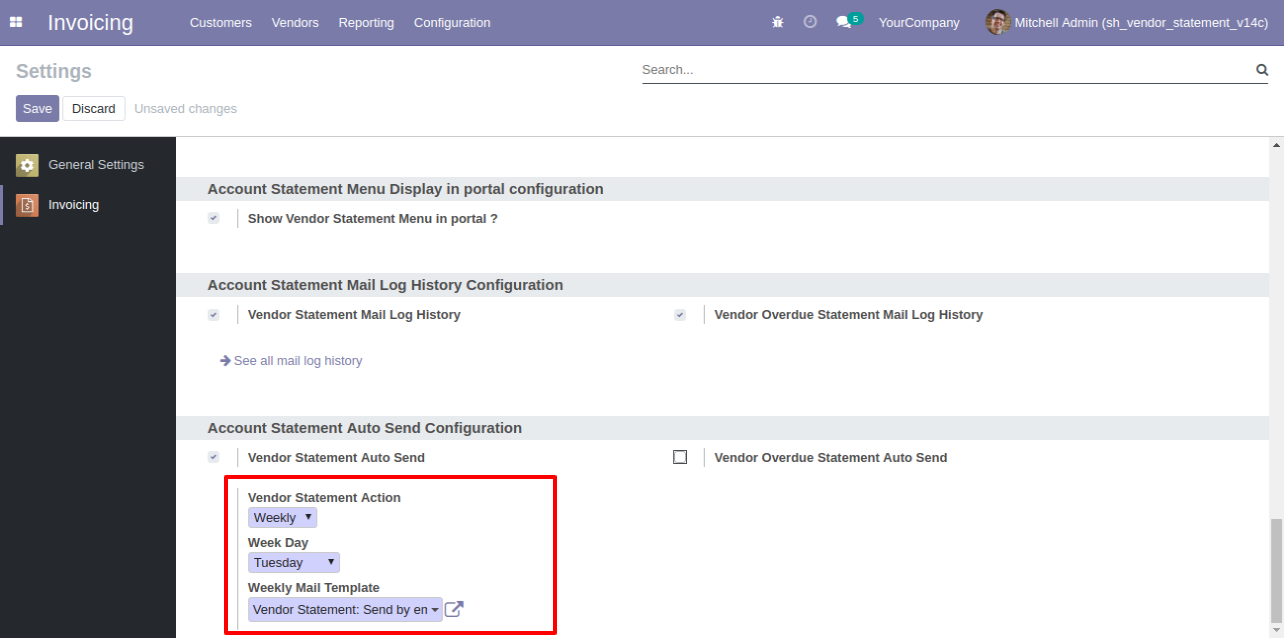Open See all mail log history link
The height and width of the screenshot is (638, 1284).
tap(298, 361)
